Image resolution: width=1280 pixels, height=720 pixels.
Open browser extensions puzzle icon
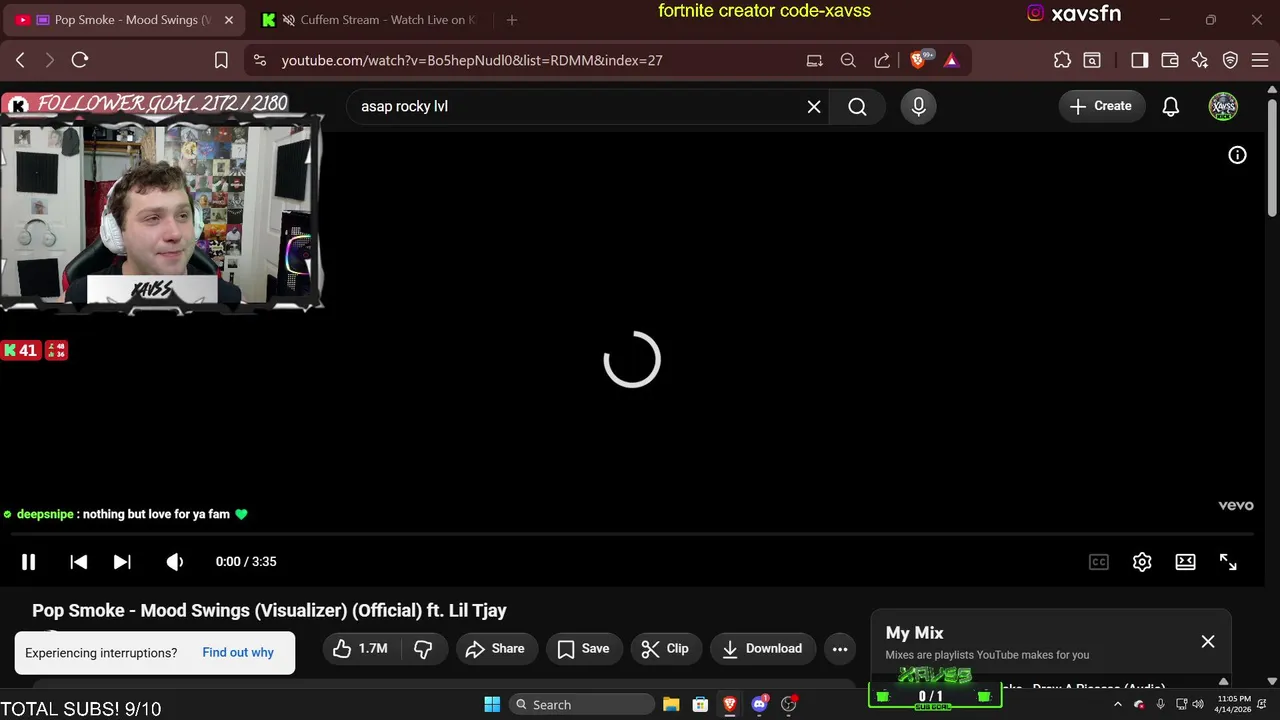pyautogui.click(x=1062, y=60)
